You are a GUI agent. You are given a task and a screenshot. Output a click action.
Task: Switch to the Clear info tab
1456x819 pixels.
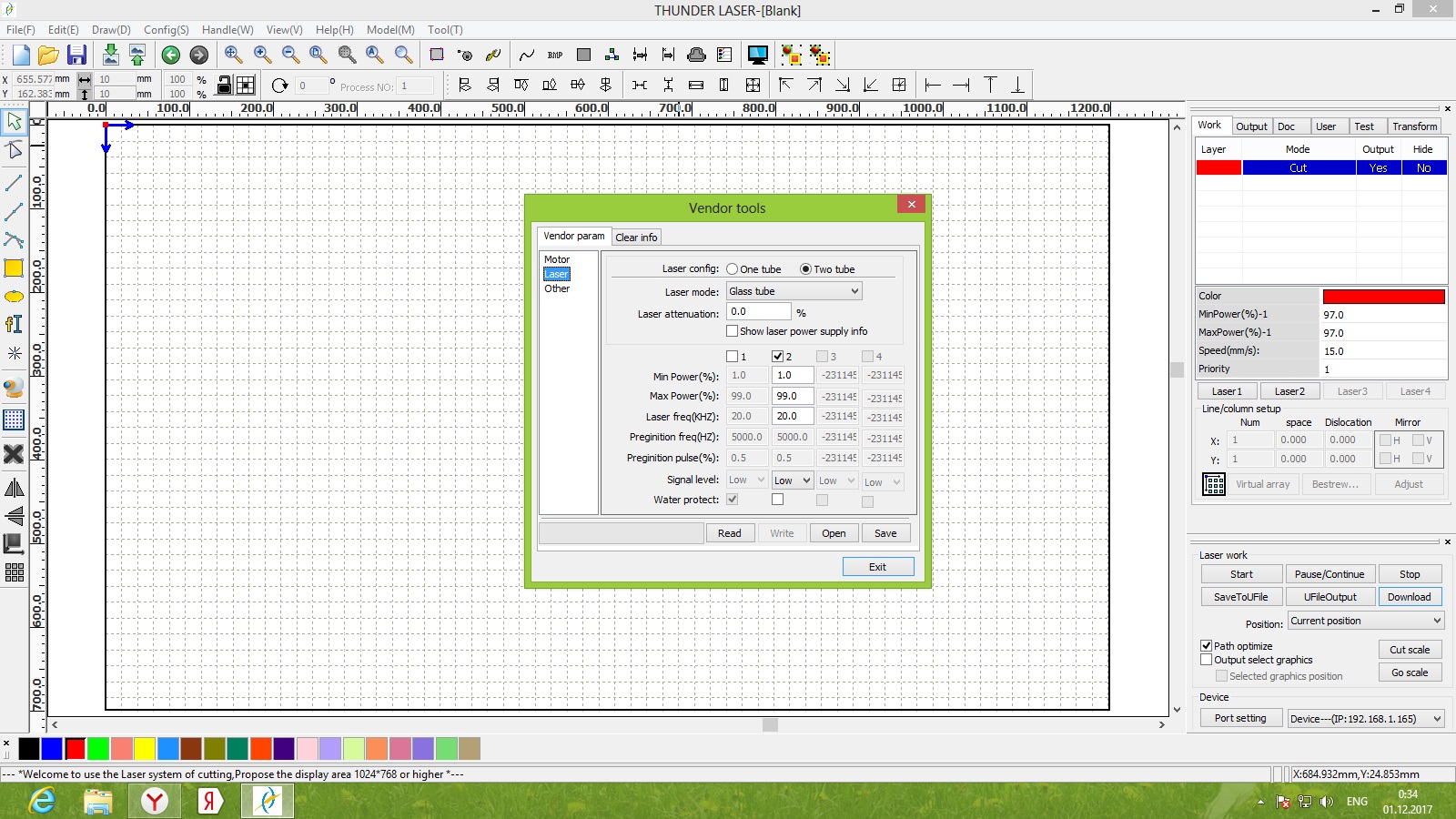636,238
